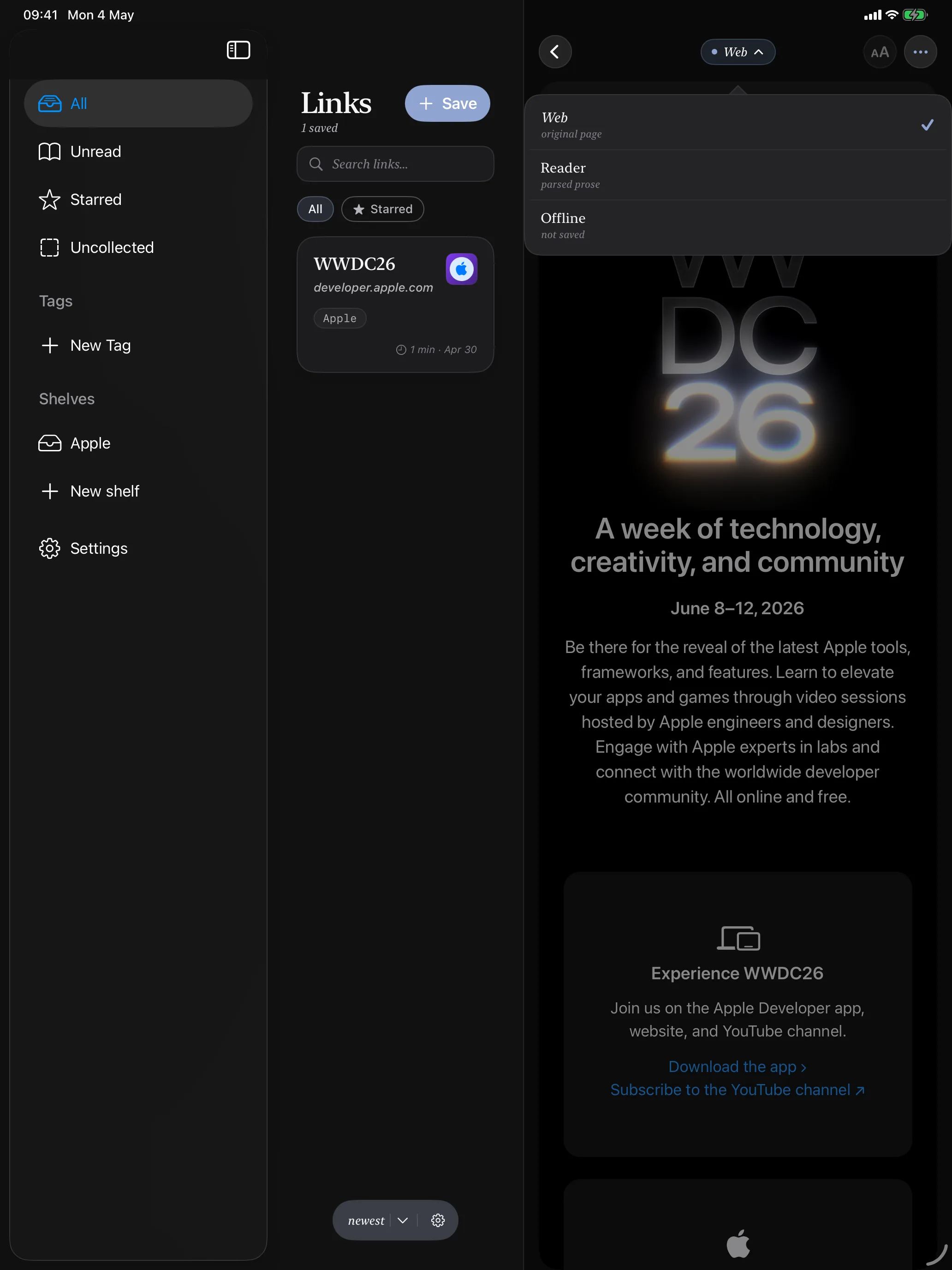Choose Web original page mode
The height and width of the screenshot is (1270, 952).
click(x=738, y=125)
